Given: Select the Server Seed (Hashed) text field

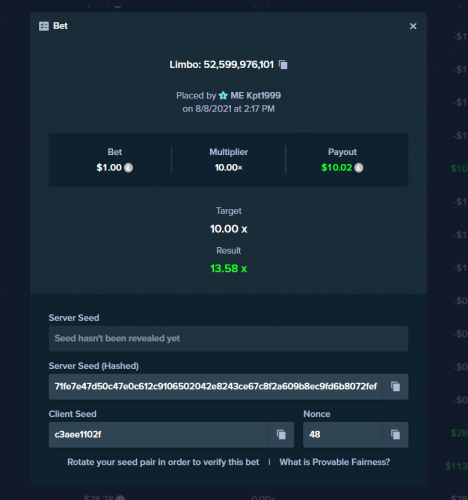Looking at the screenshot, I should pyautogui.click(x=215, y=387).
